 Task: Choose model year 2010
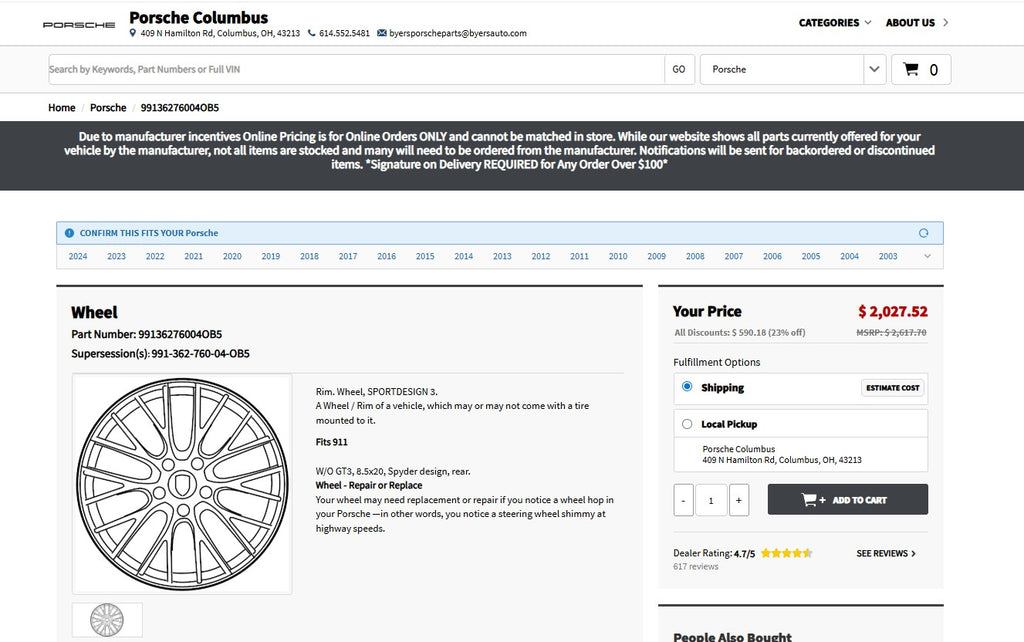pyautogui.click(x=617, y=256)
